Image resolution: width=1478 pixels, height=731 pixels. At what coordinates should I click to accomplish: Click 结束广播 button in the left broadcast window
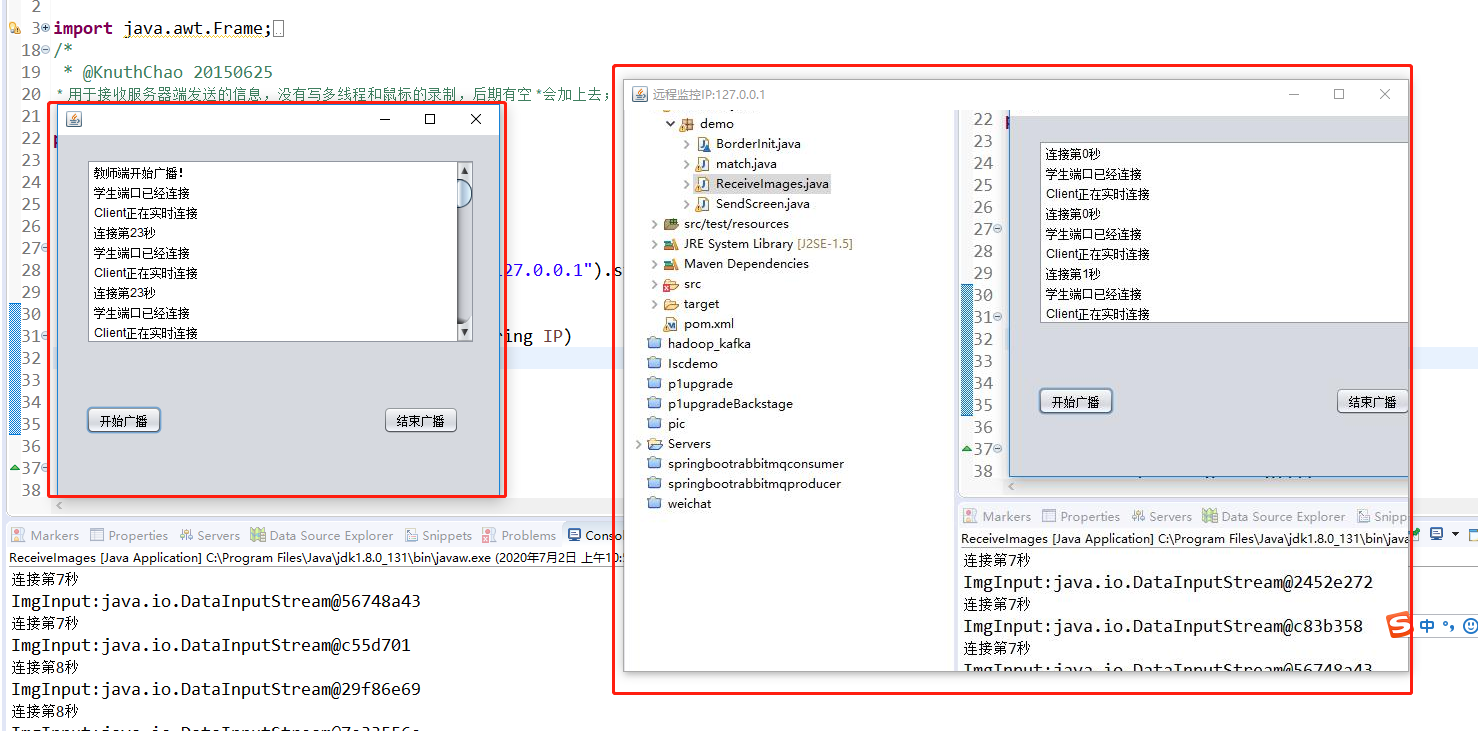coord(421,421)
